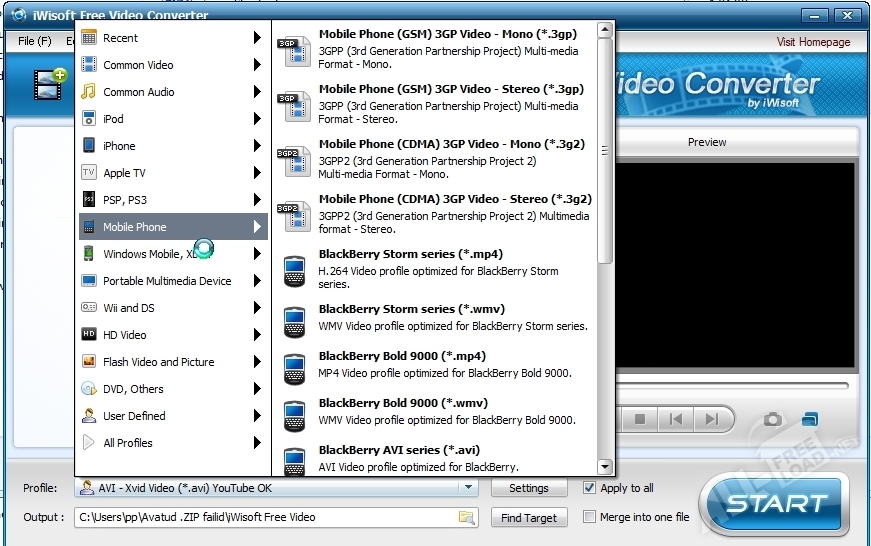Enable the Merge into one file checkbox
This screenshot has width=871, height=546.
point(590,517)
